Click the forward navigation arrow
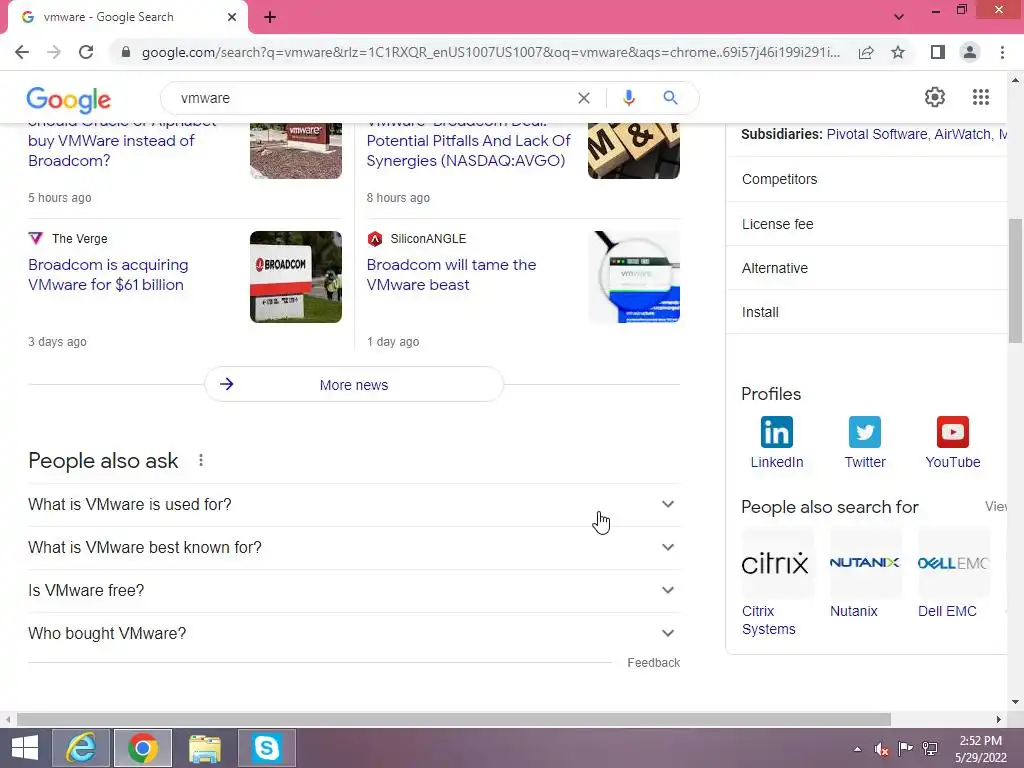 [54, 52]
